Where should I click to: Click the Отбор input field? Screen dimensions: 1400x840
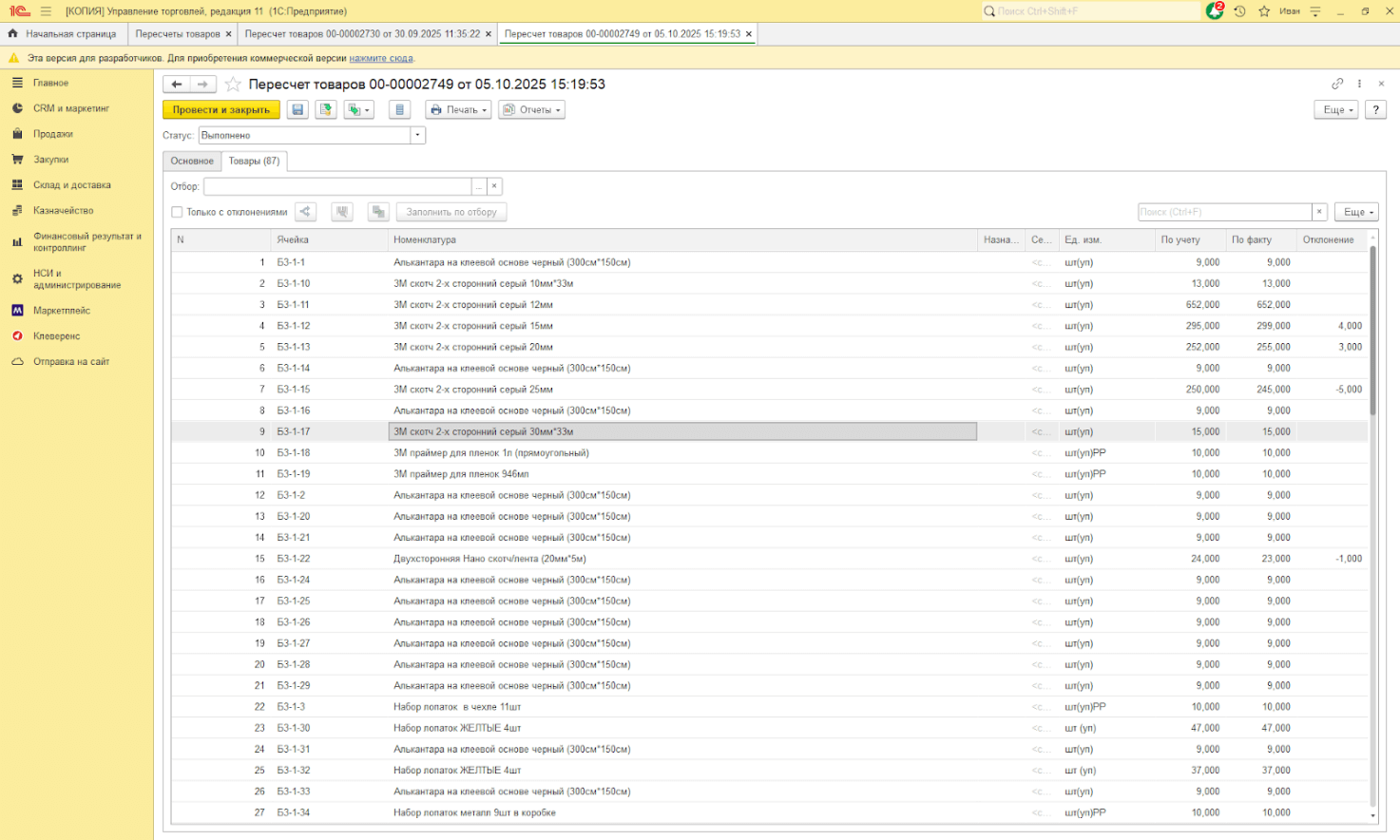337,186
